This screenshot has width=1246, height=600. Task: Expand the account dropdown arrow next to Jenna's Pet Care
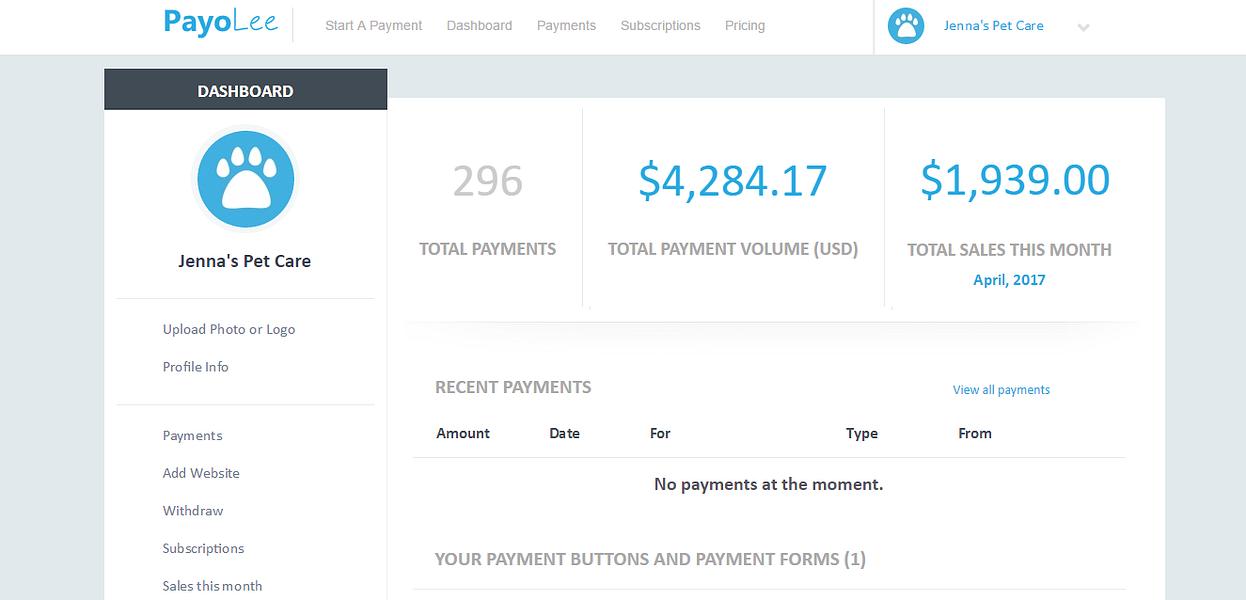point(1083,28)
